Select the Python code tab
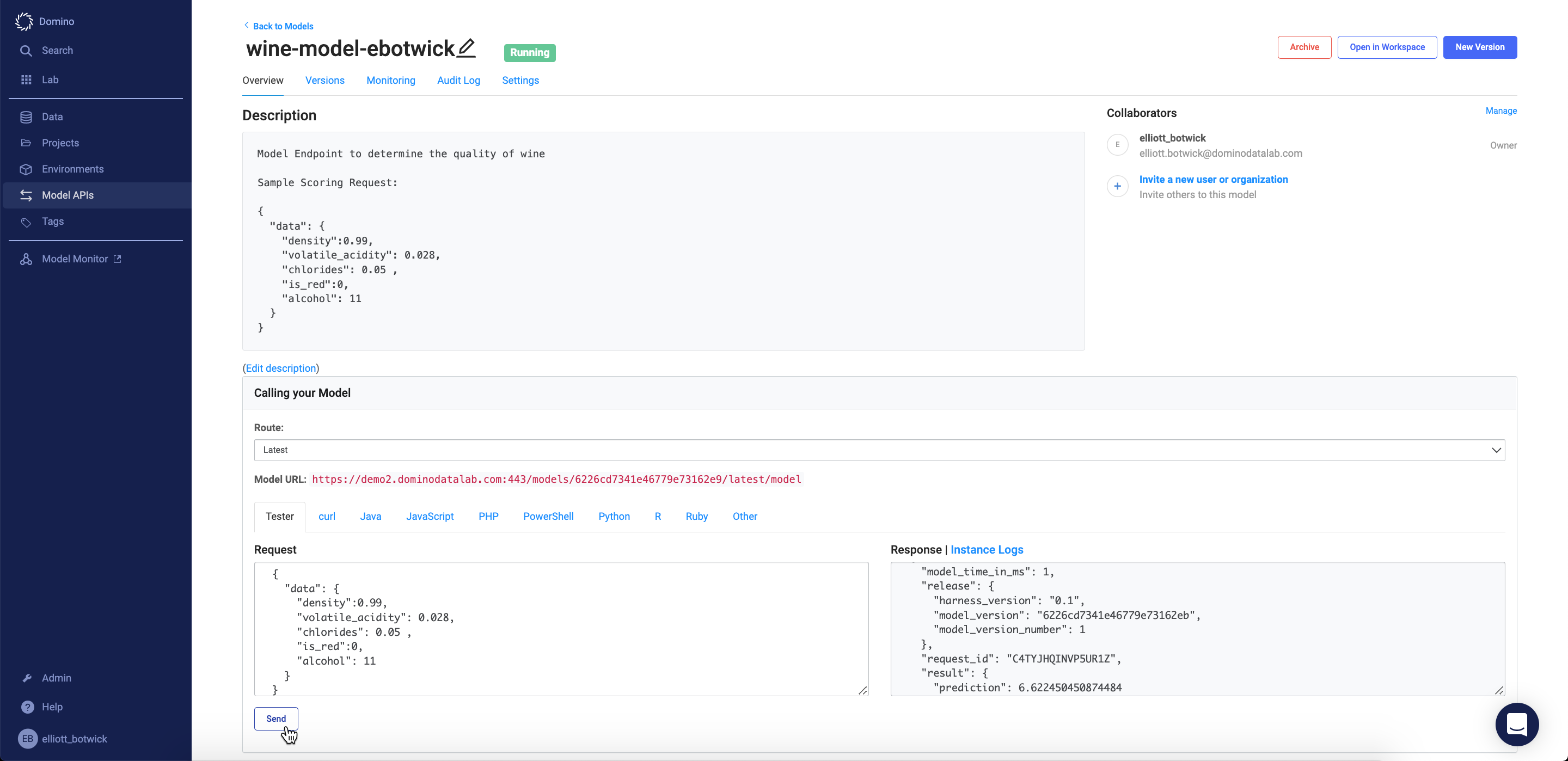This screenshot has height=761, width=1568. click(x=614, y=516)
